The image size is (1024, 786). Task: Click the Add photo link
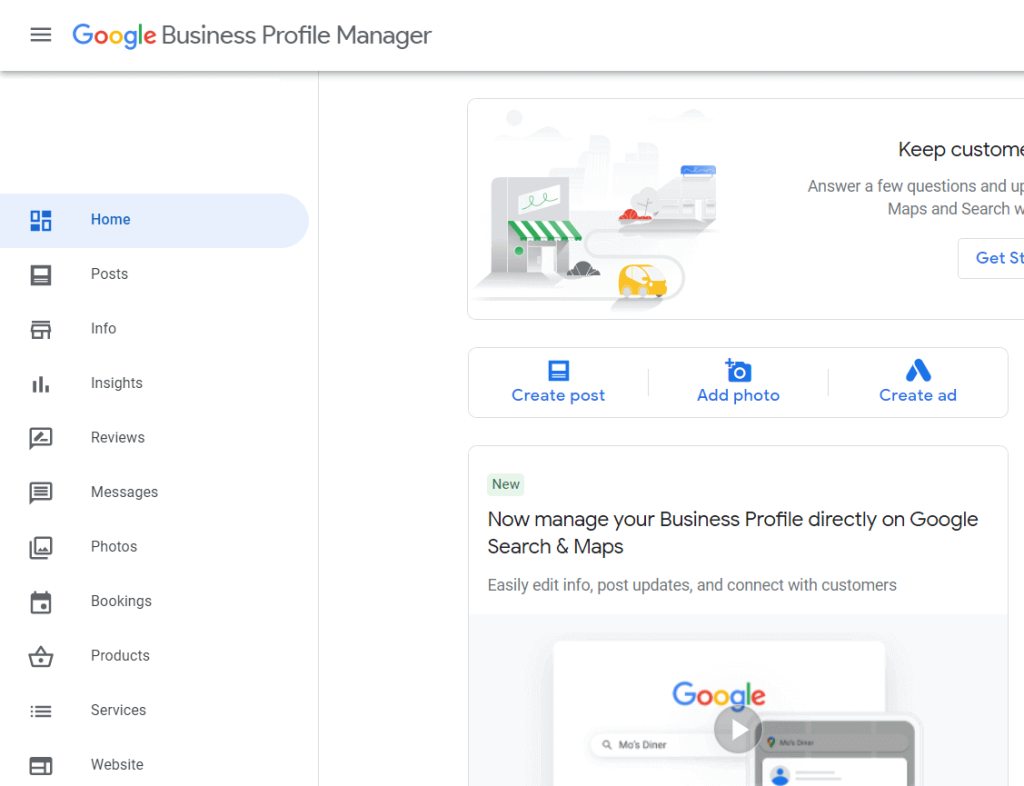pos(738,396)
